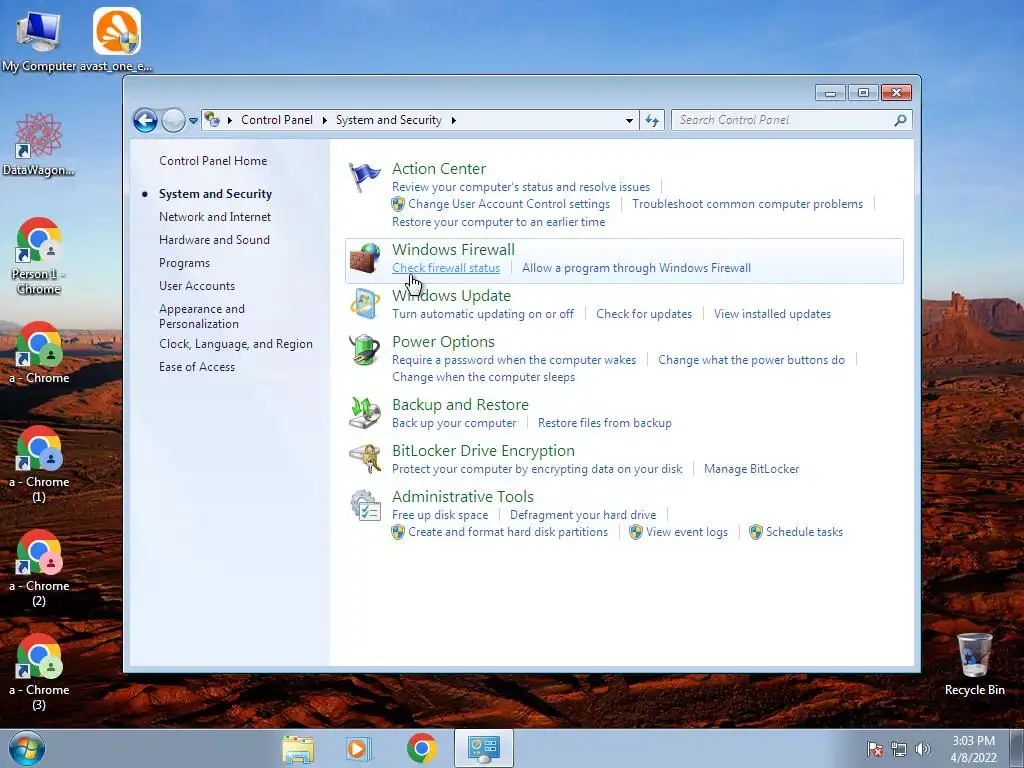
Task: Click Troubleshoot common computer problems
Action: [x=747, y=204]
